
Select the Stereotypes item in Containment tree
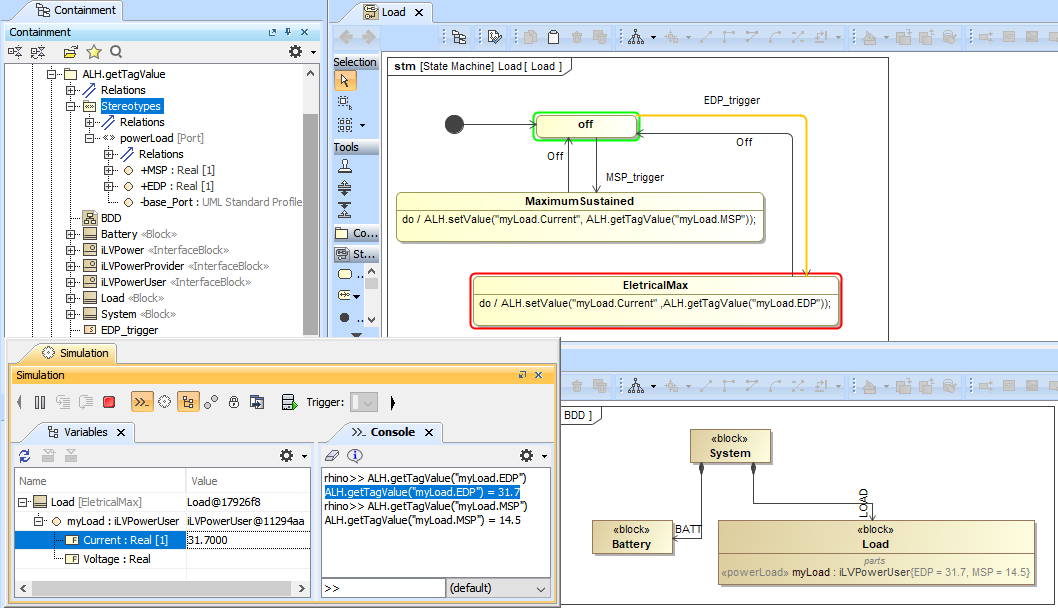(x=130, y=106)
